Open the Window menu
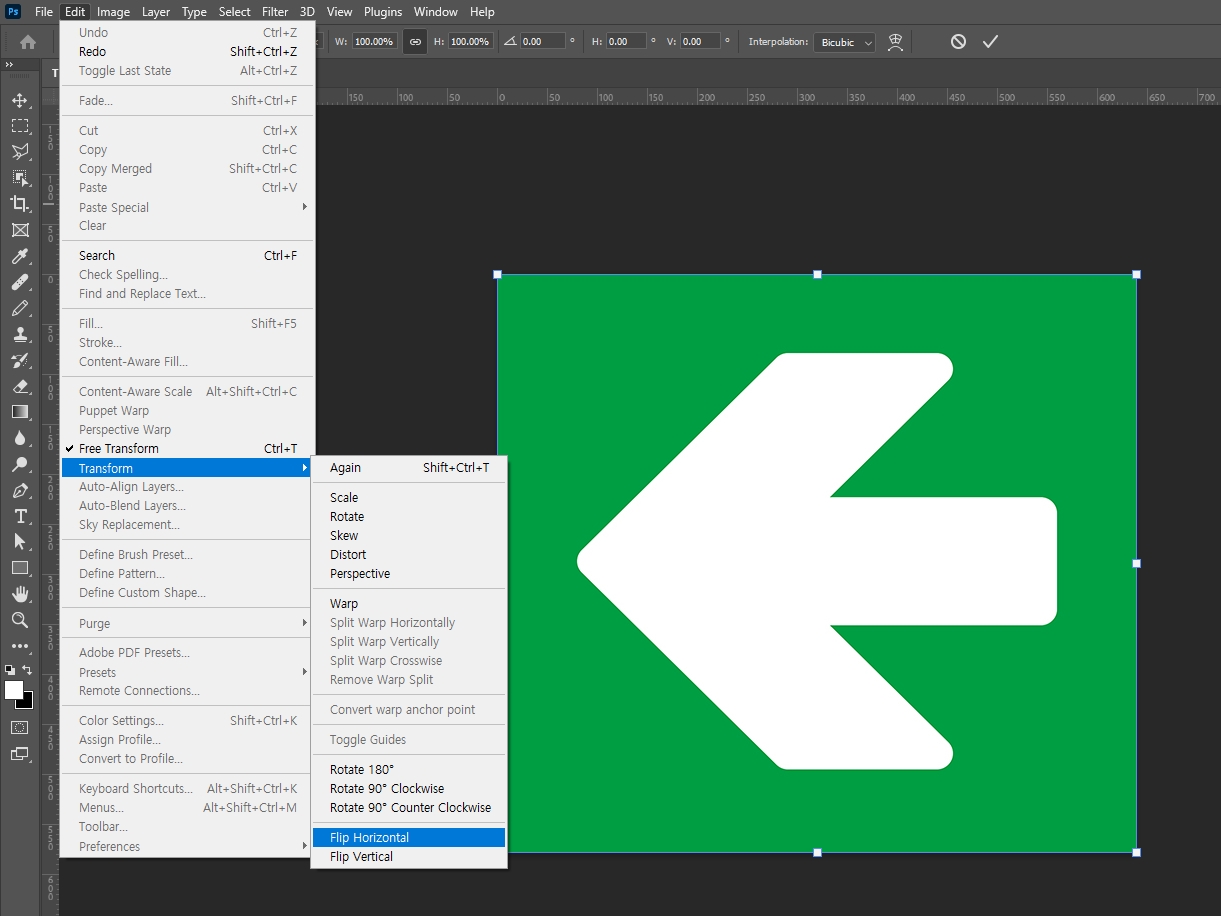The image size is (1221, 916). pos(435,12)
